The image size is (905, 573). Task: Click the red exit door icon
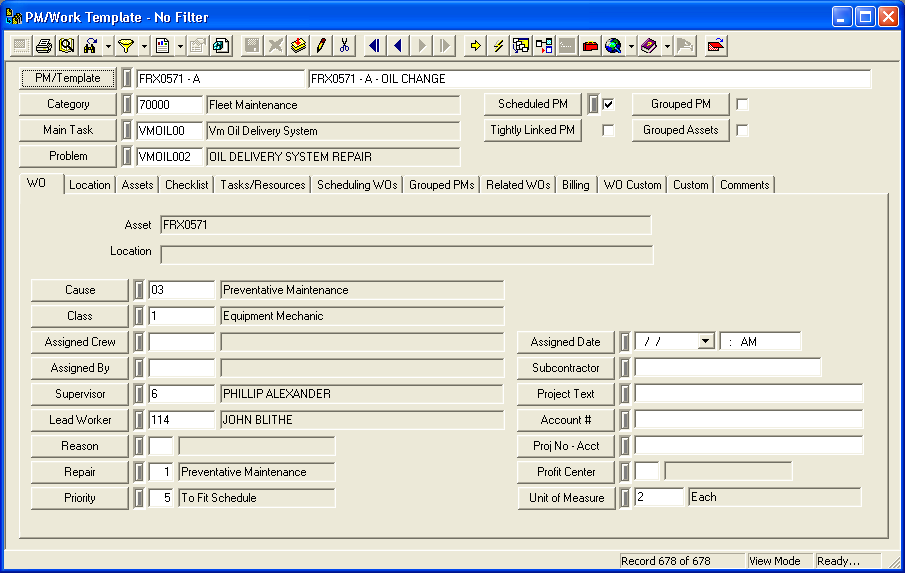click(x=716, y=46)
